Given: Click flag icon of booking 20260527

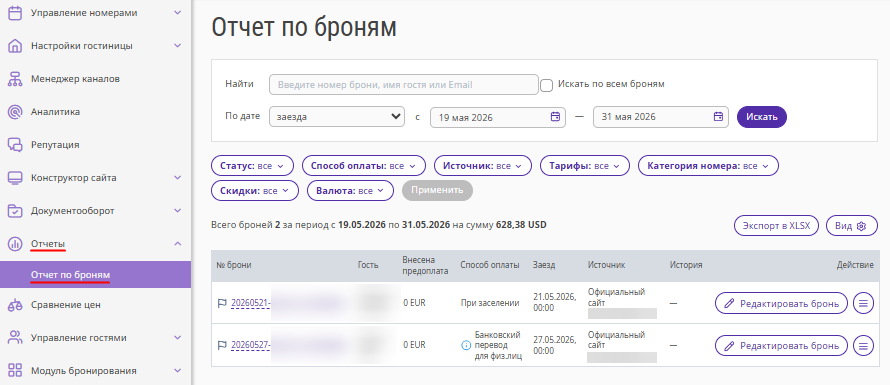Looking at the screenshot, I should tap(222, 345).
